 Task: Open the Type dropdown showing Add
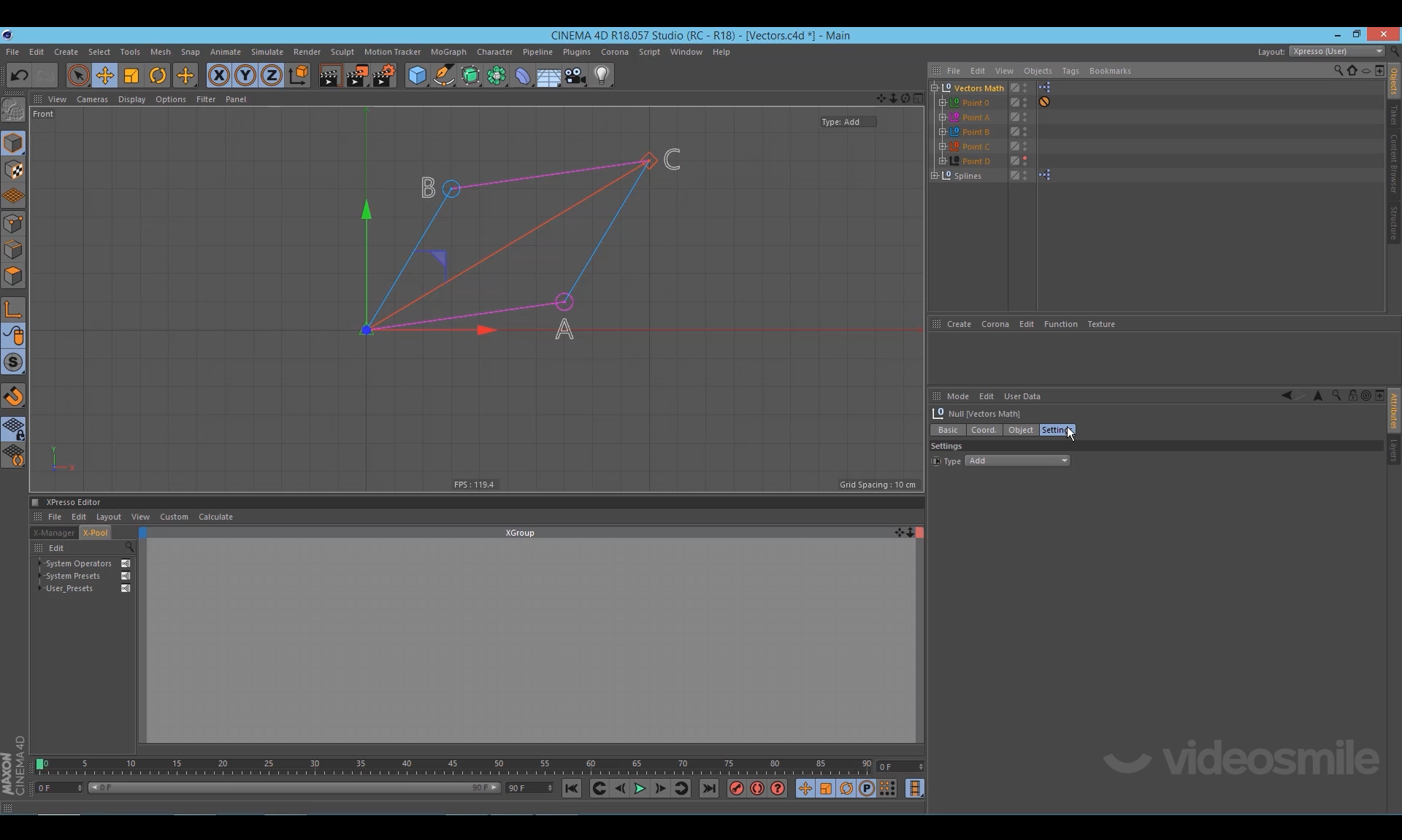point(1018,461)
